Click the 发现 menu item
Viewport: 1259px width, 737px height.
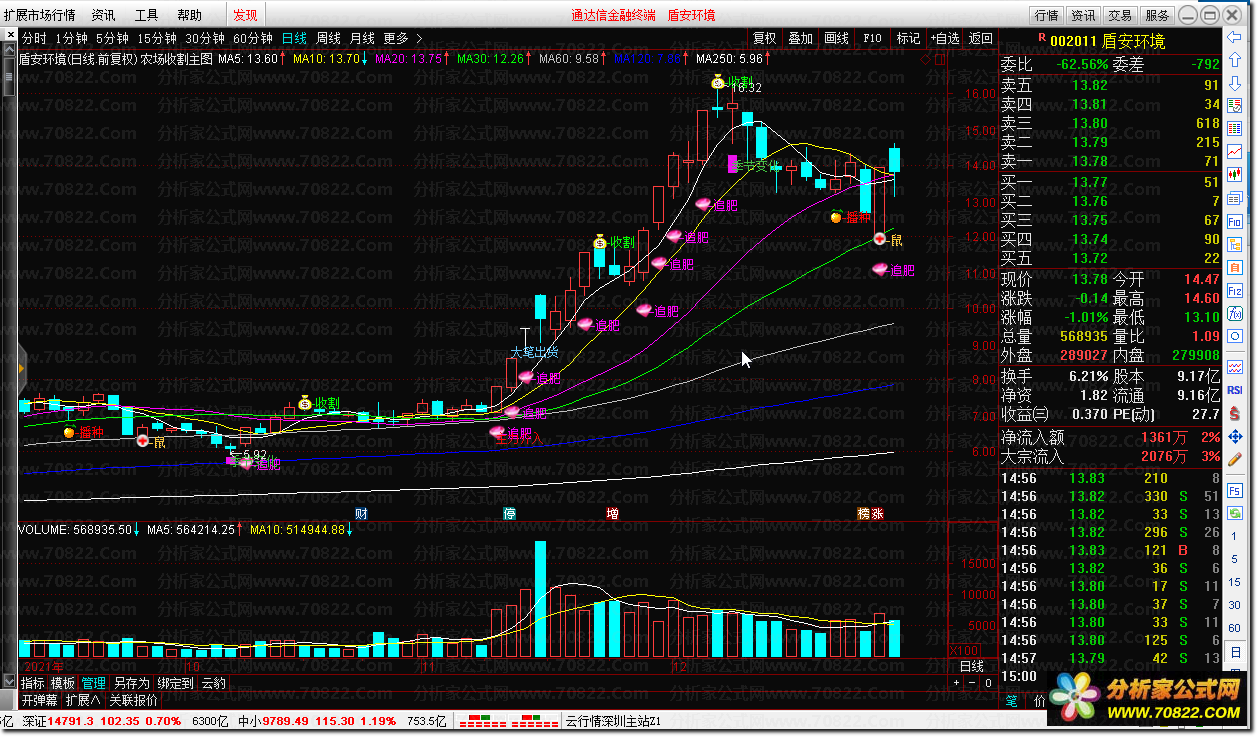[x=245, y=15]
